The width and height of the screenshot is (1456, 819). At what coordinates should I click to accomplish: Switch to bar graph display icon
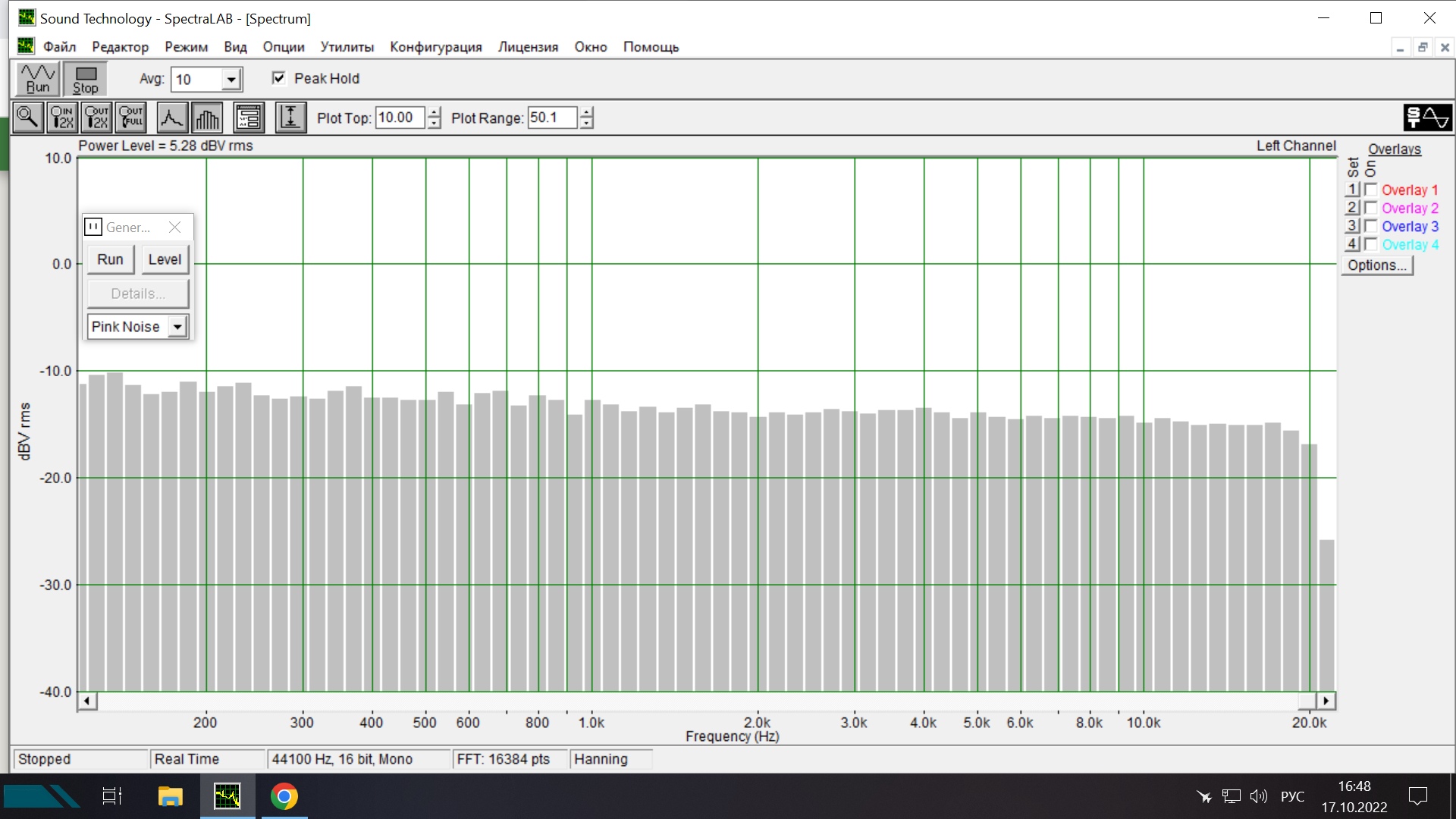click(207, 118)
